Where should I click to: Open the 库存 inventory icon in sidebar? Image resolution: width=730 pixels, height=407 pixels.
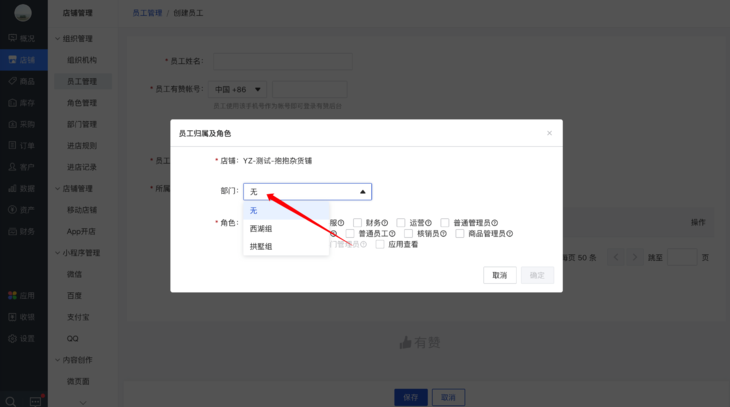pyautogui.click(x=13, y=102)
